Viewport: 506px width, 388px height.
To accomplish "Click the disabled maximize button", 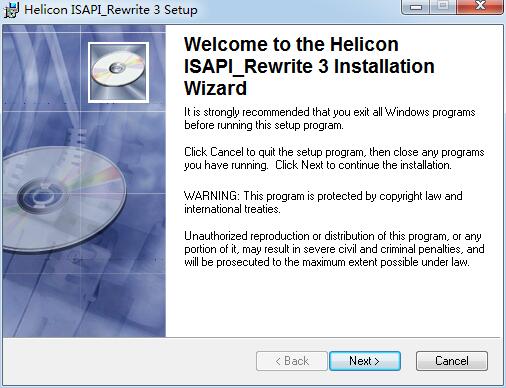I will pyautogui.click(x=443, y=7).
